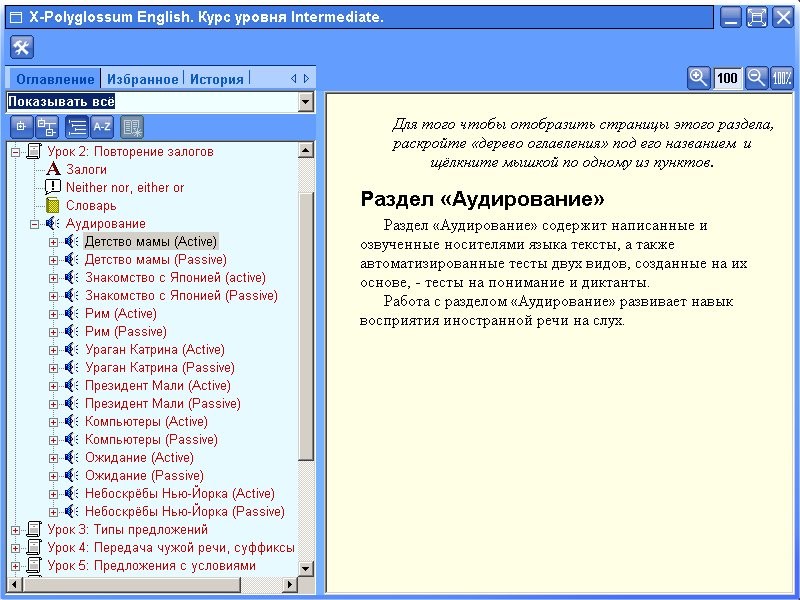The height and width of the screenshot is (600, 800).
Task: Collapse the Аудирование tree node
Action: click(x=34, y=224)
